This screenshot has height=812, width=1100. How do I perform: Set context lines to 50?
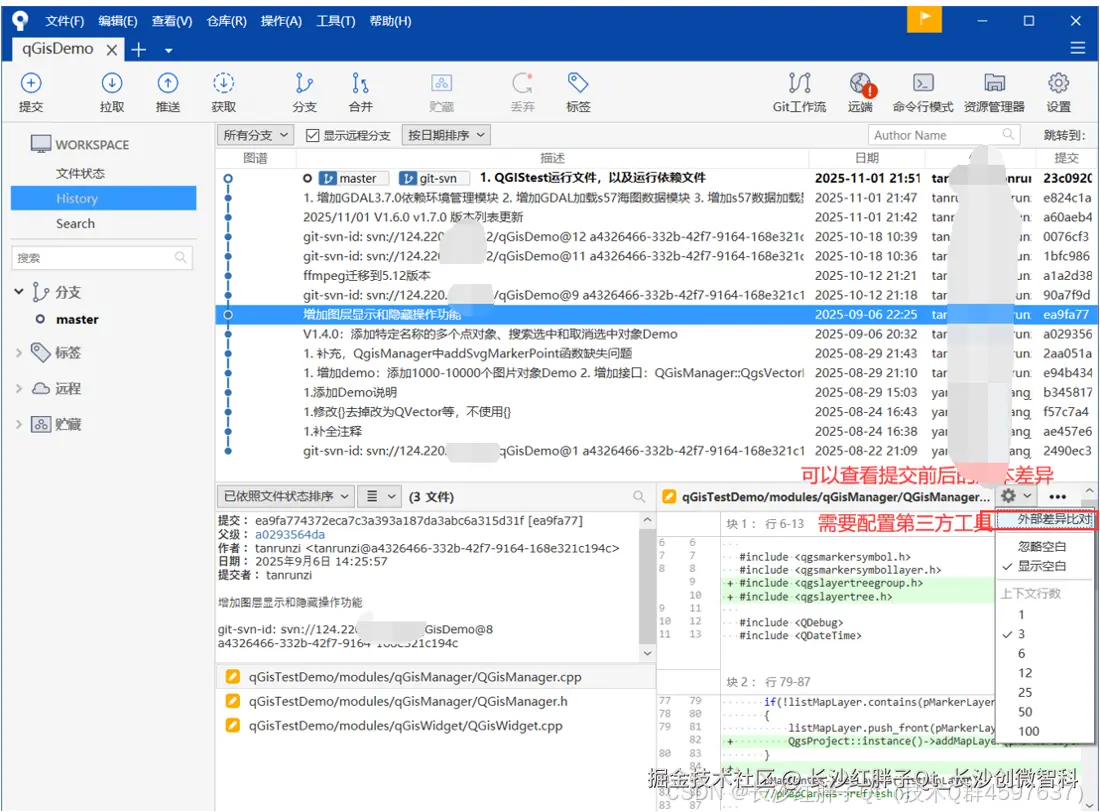coord(1025,712)
